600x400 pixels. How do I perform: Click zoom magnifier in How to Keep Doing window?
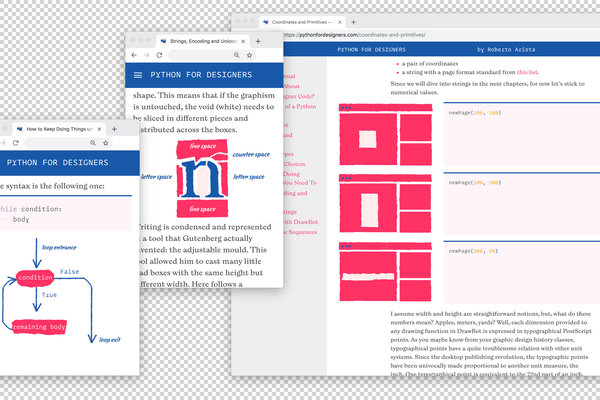point(93,143)
